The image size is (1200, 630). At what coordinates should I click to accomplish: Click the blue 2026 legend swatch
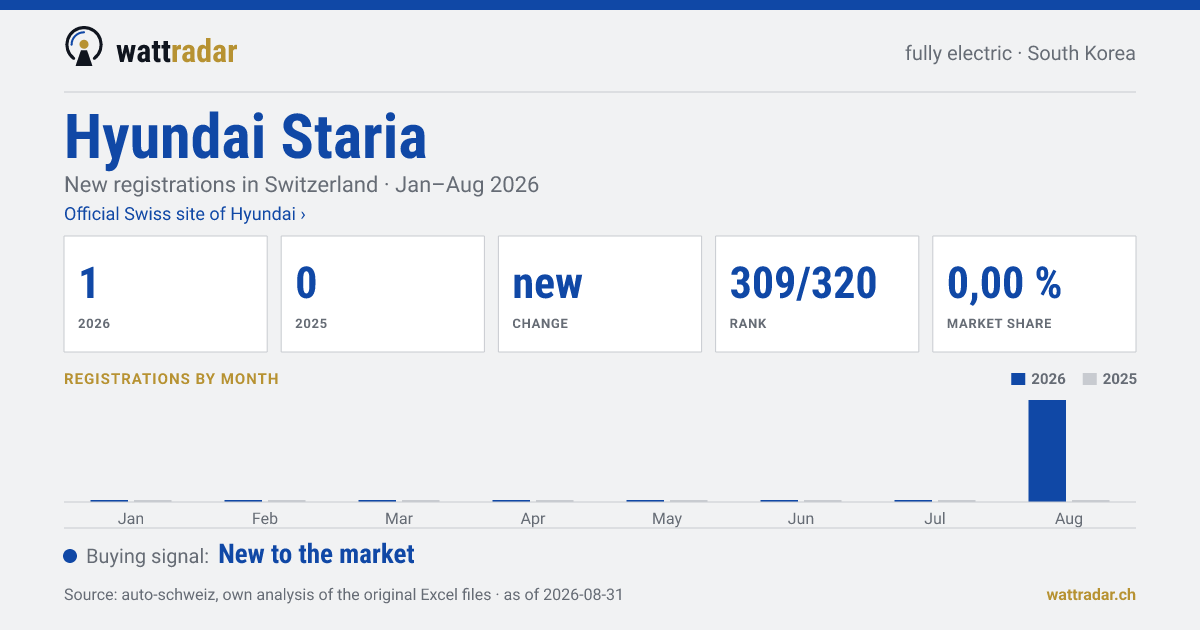[1019, 379]
